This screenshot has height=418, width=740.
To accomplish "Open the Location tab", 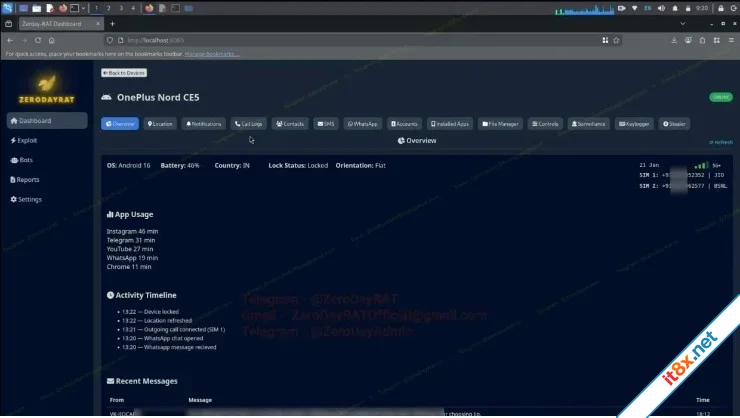I will pyautogui.click(x=160, y=124).
